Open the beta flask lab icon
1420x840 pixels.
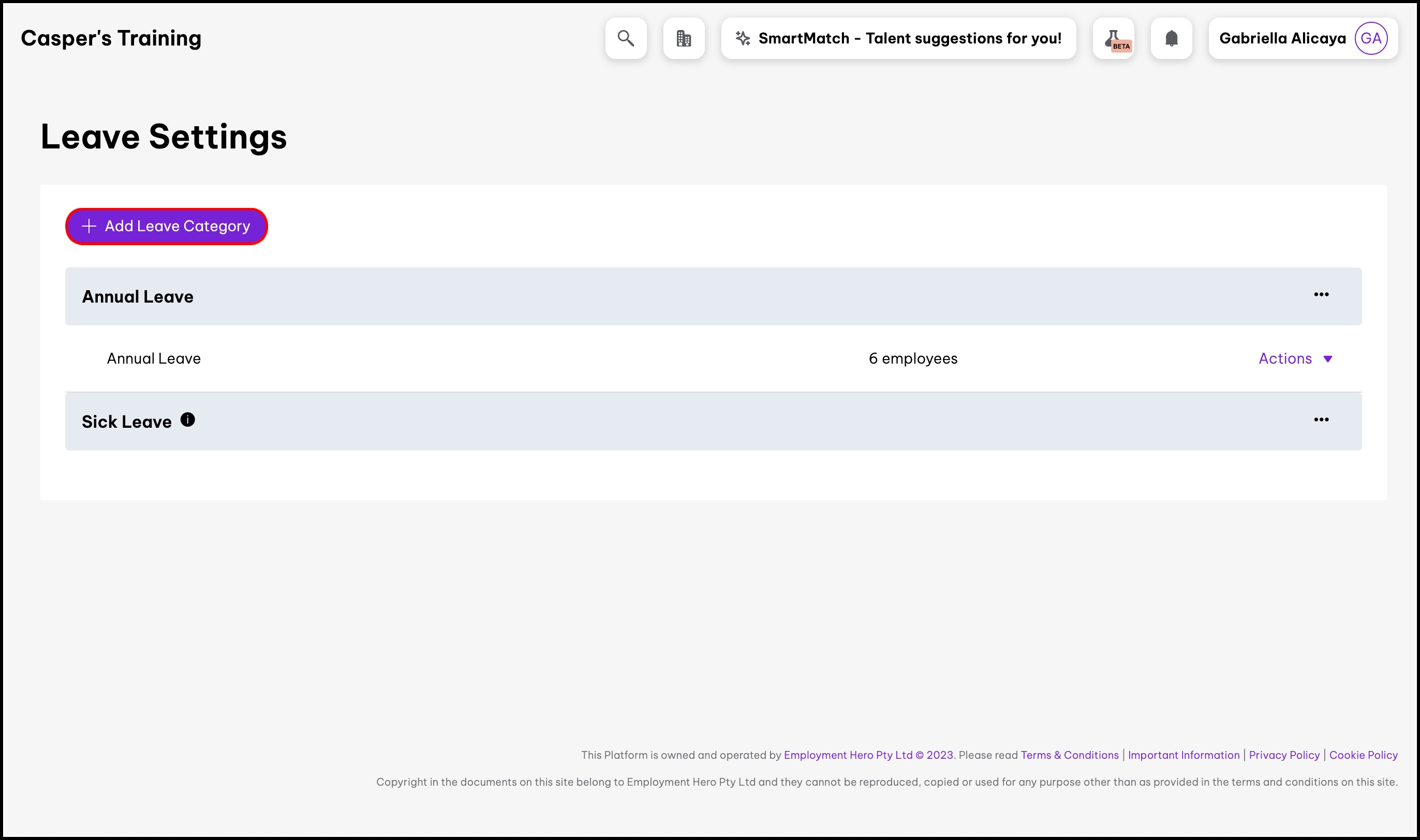click(1113, 38)
